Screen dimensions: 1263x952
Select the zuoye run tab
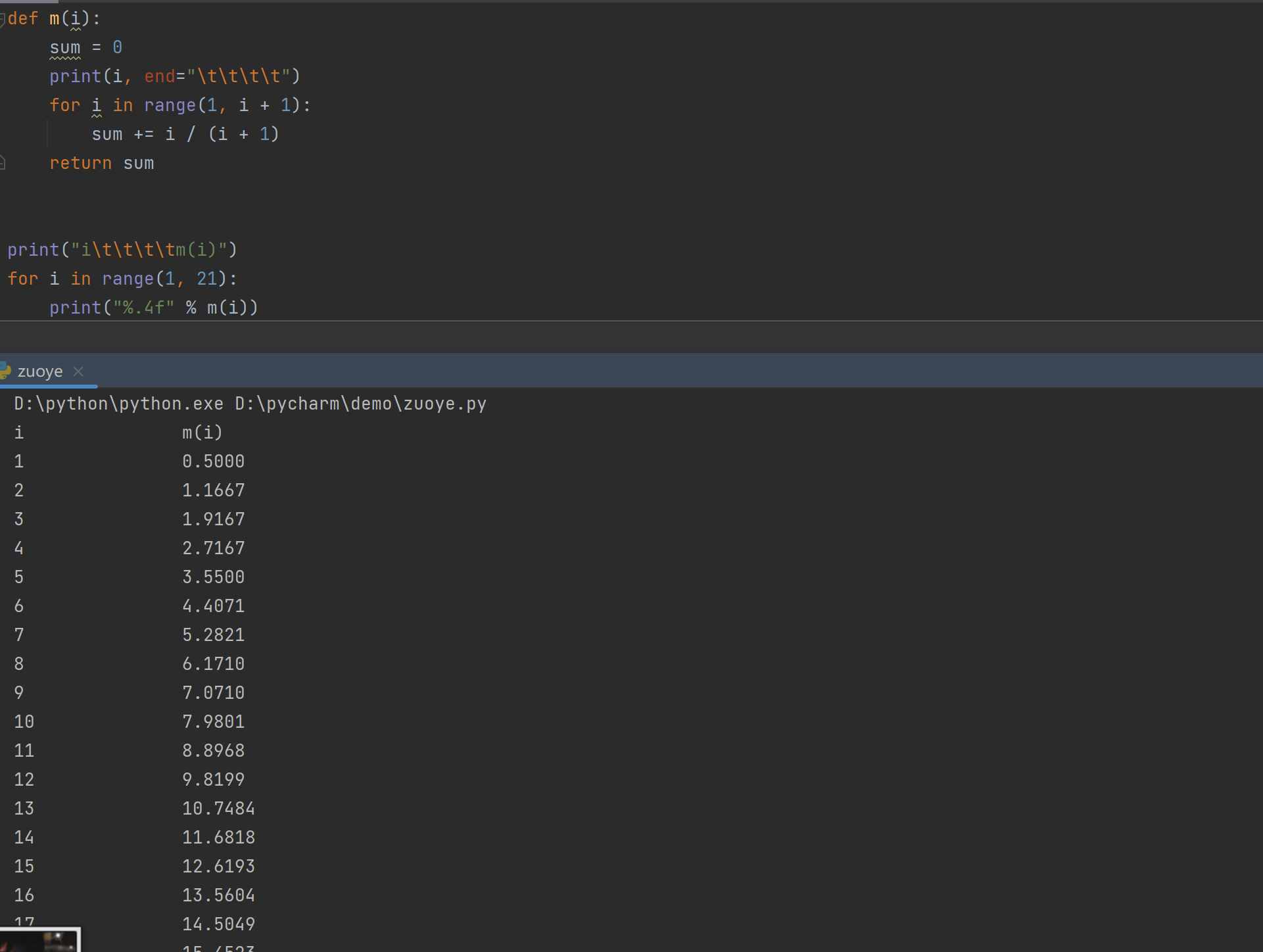click(x=39, y=371)
